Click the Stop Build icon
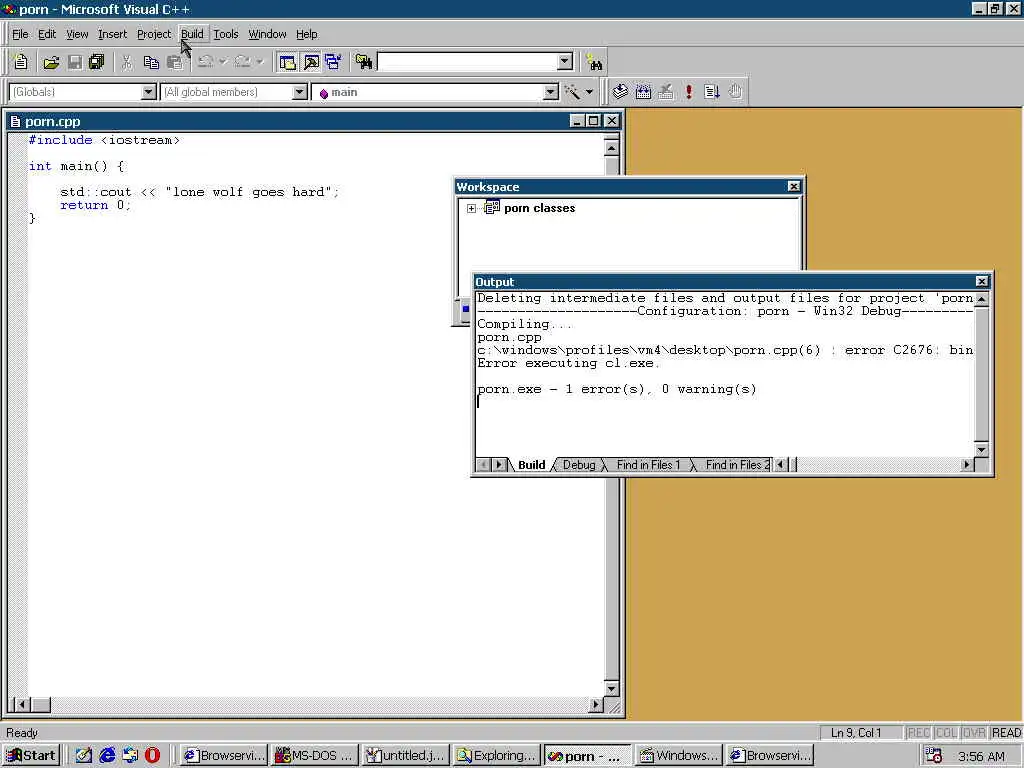The width and height of the screenshot is (1024, 768). [665, 92]
